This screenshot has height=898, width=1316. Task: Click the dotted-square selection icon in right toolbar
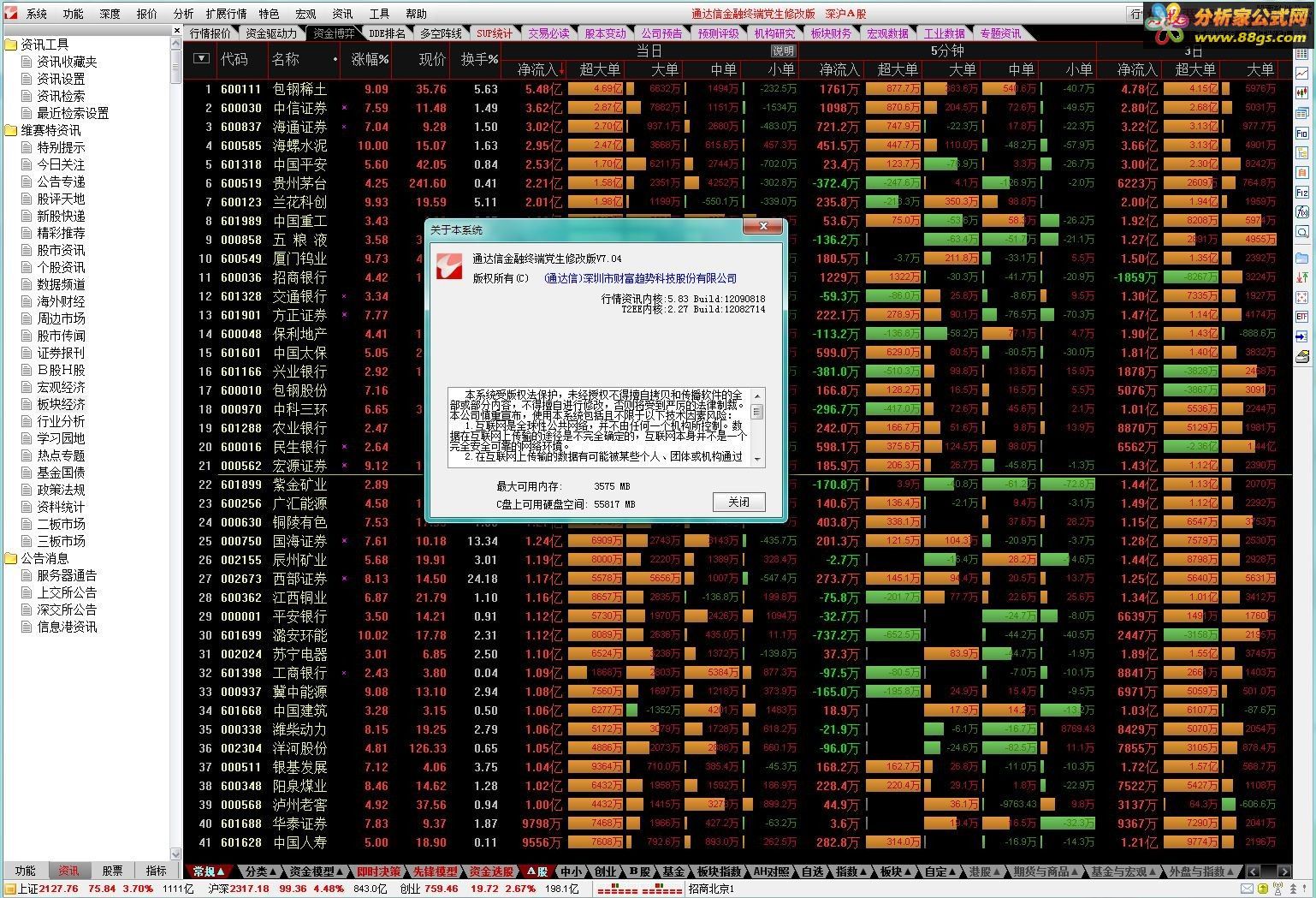[x=1302, y=297]
